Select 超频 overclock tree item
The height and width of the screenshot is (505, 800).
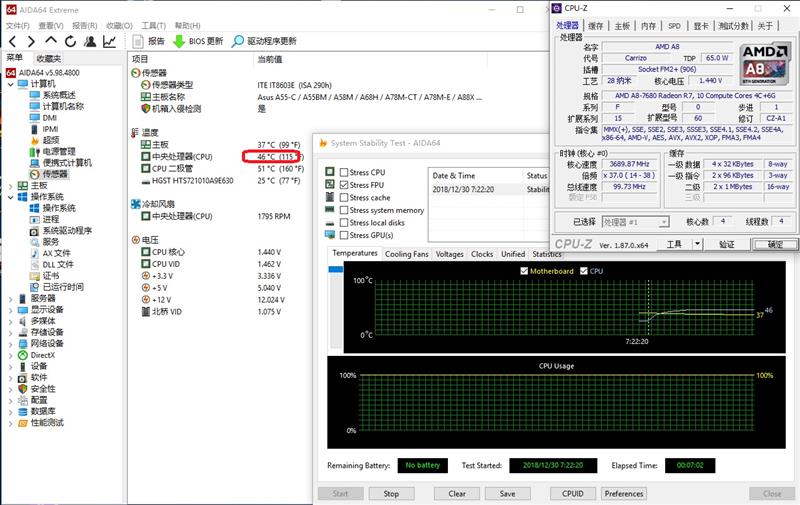click(51, 140)
